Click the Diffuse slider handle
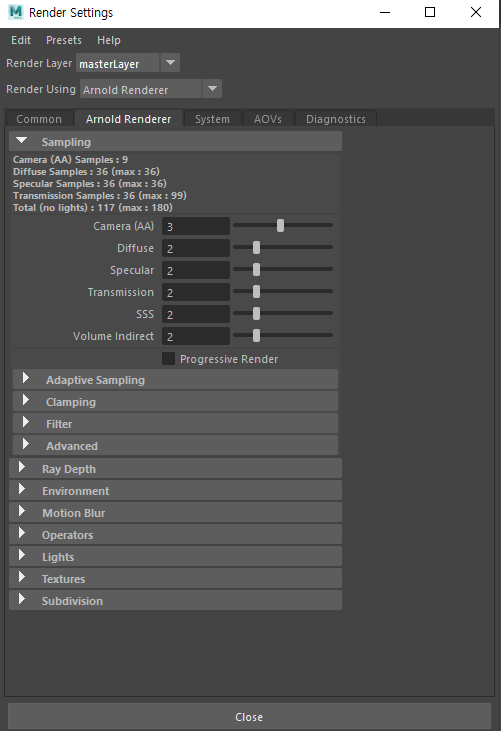The width and height of the screenshot is (501, 731). pos(256,248)
